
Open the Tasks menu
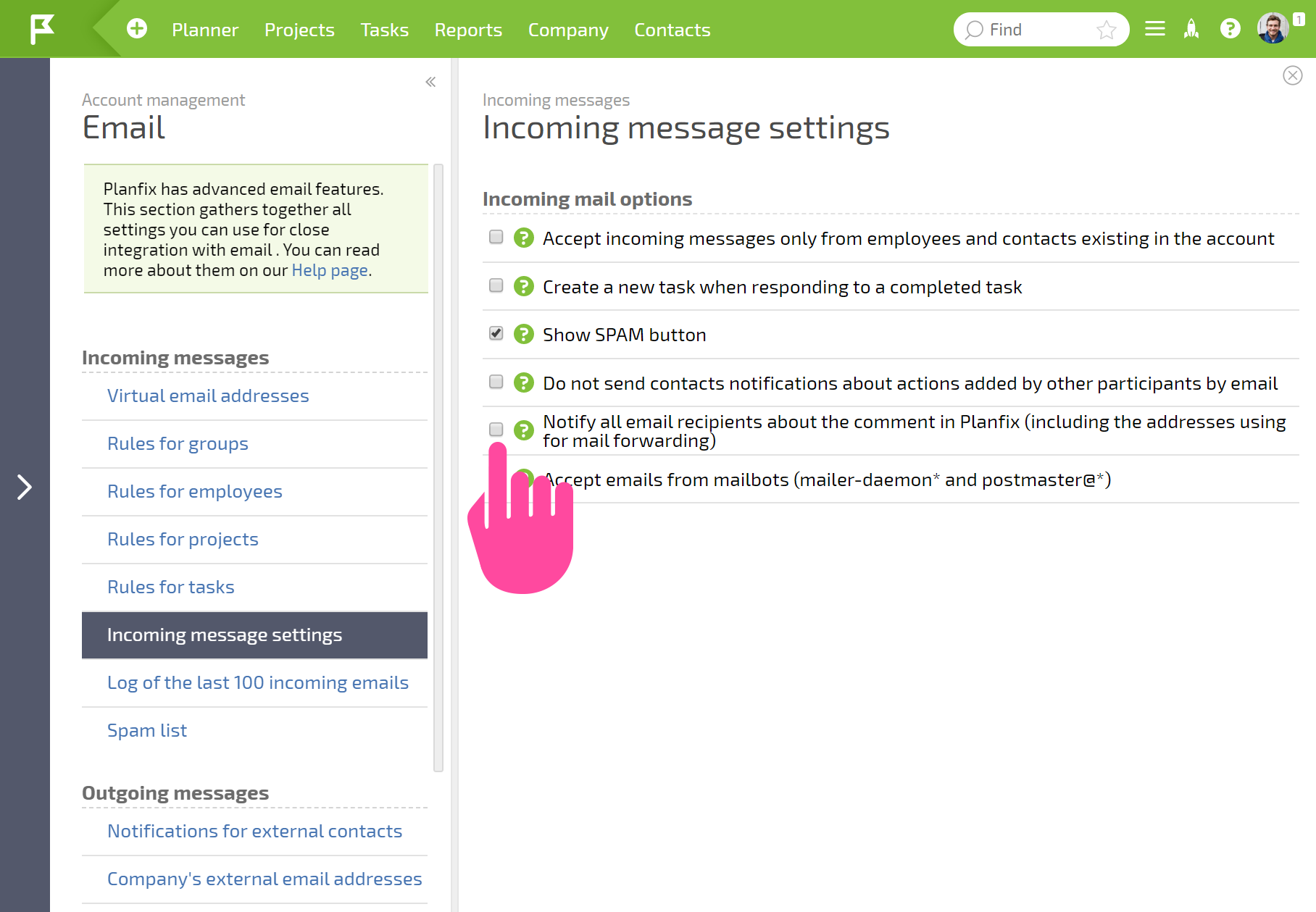click(x=385, y=30)
